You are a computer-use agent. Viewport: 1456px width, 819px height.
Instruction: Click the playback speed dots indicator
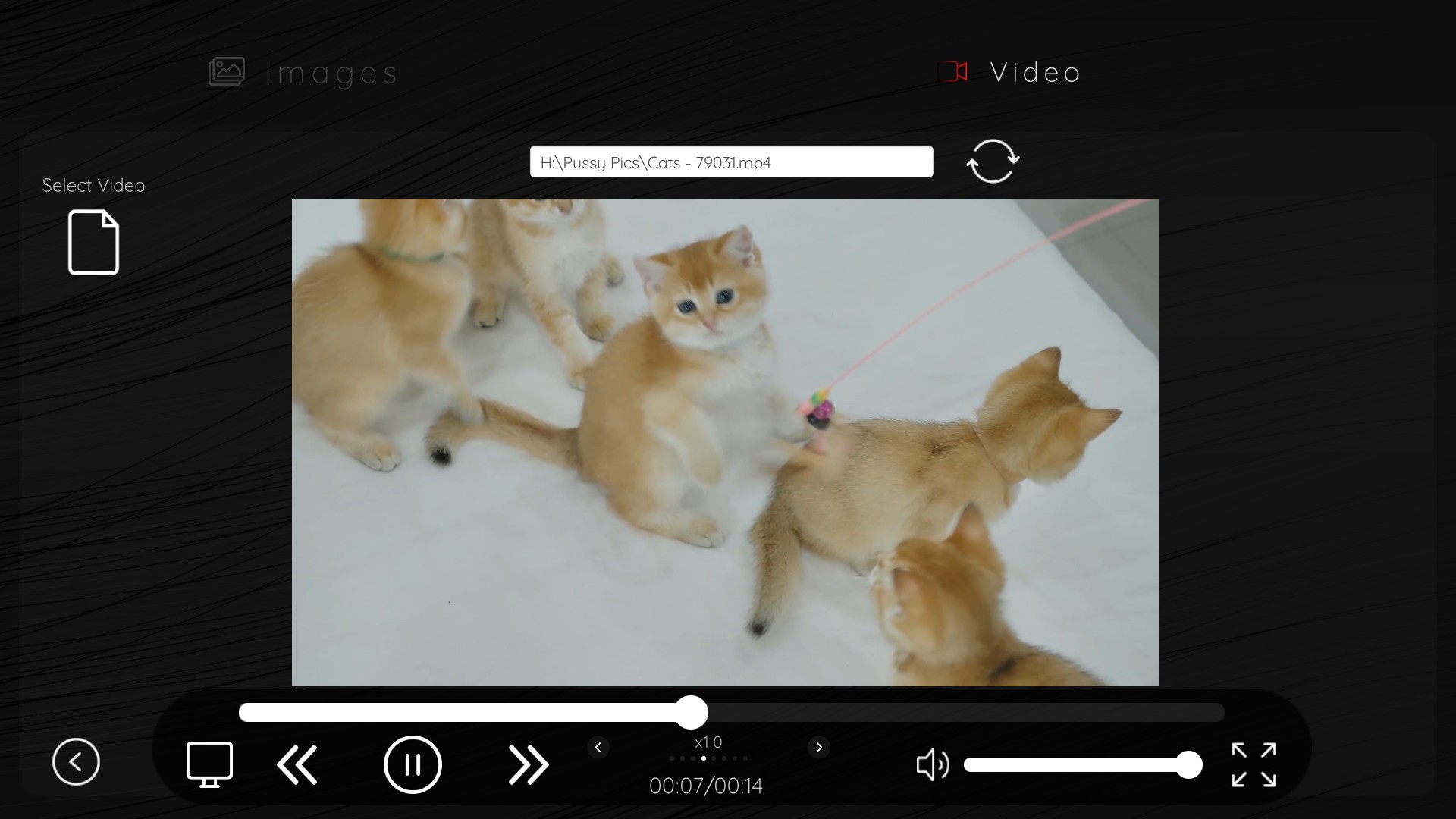coord(708,758)
